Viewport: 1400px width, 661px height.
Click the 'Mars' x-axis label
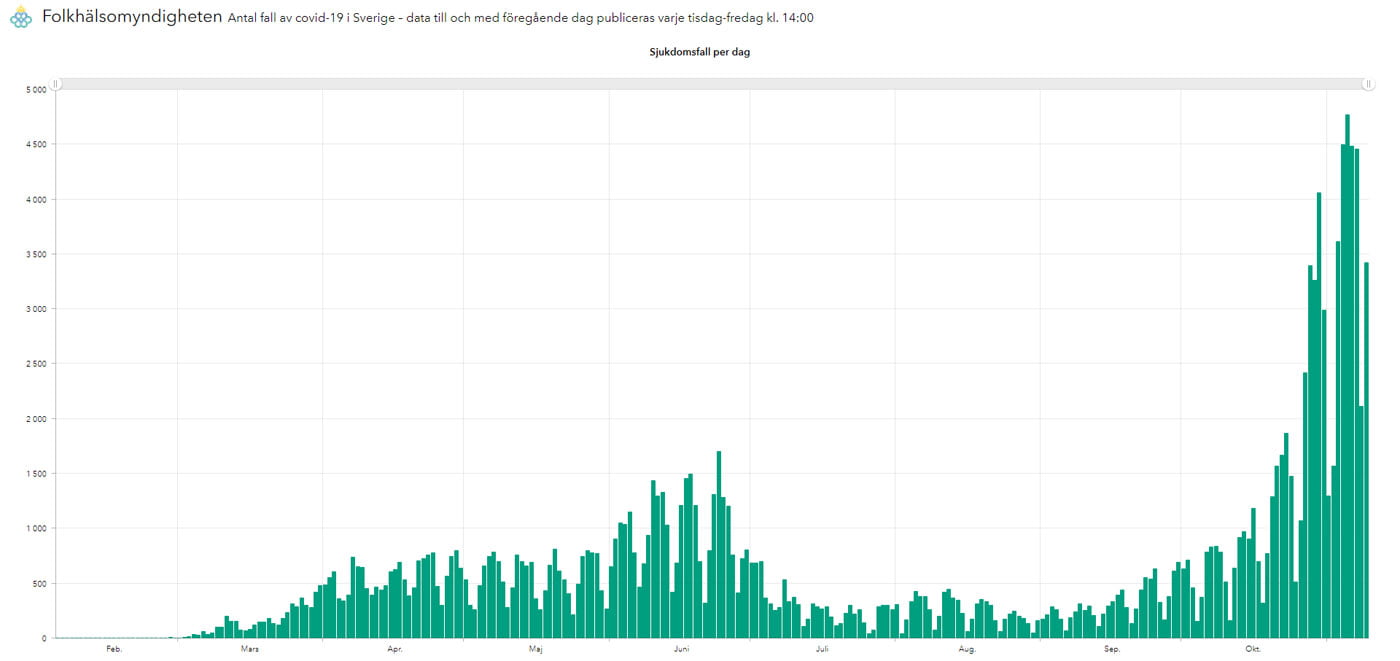[250, 649]
